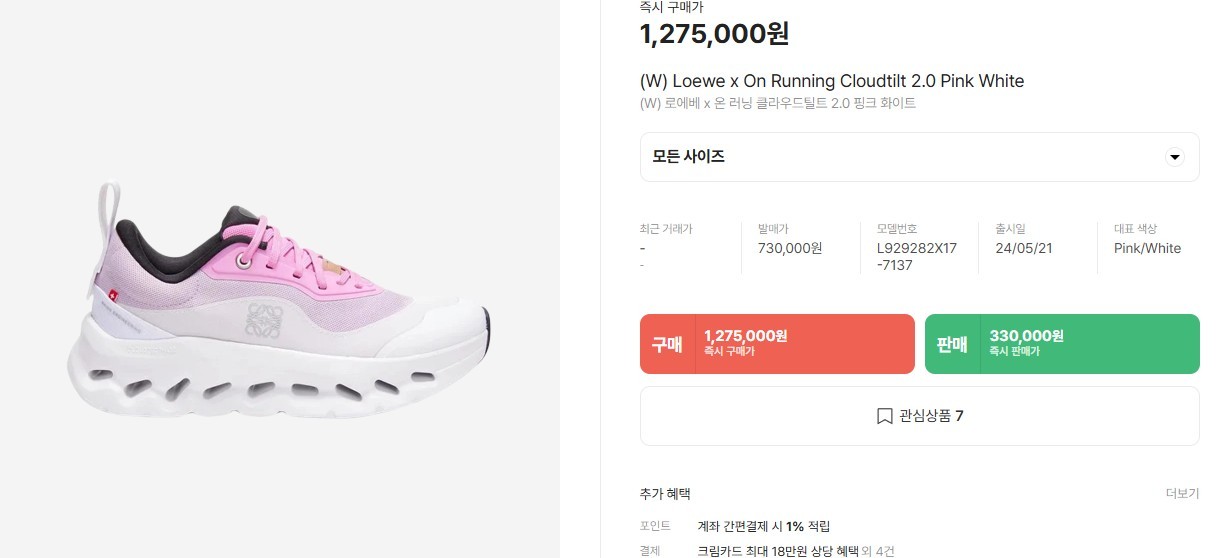This screenshot has height=558, width=1218.
Task: Click the Korean product name subtitle
Action: pyautogui.click(x=777, y=103)
